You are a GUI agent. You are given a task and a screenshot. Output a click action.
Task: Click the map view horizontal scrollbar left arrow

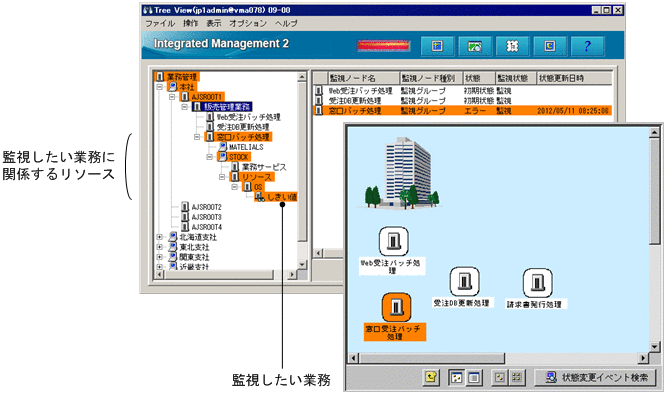354,358
